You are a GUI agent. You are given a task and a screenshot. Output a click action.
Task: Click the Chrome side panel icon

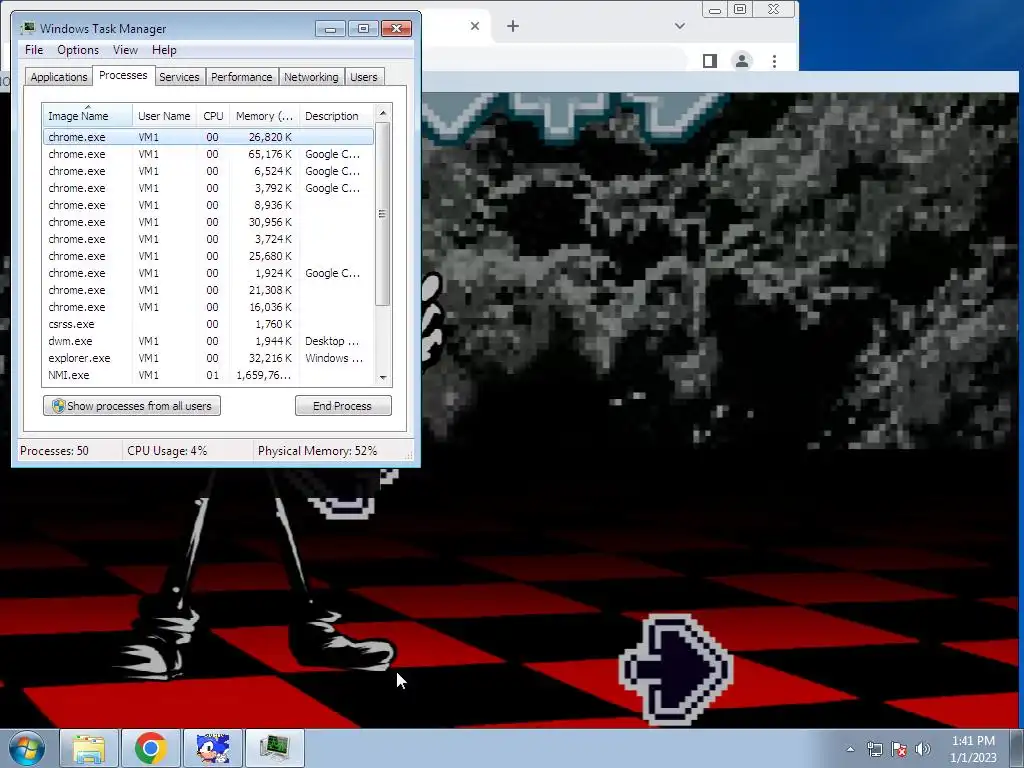[x=710, y=61]
